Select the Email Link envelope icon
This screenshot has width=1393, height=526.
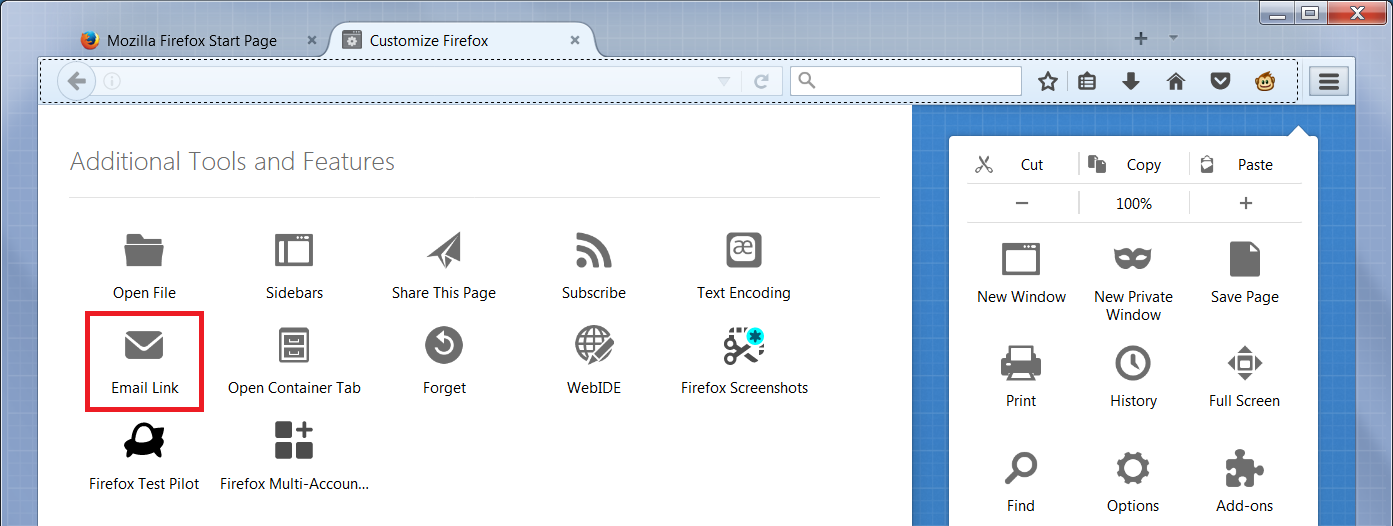coord(144,345)
